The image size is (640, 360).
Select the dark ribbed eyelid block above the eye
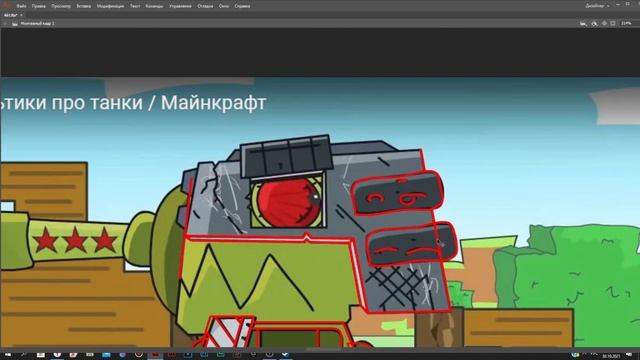click(286, 156)
